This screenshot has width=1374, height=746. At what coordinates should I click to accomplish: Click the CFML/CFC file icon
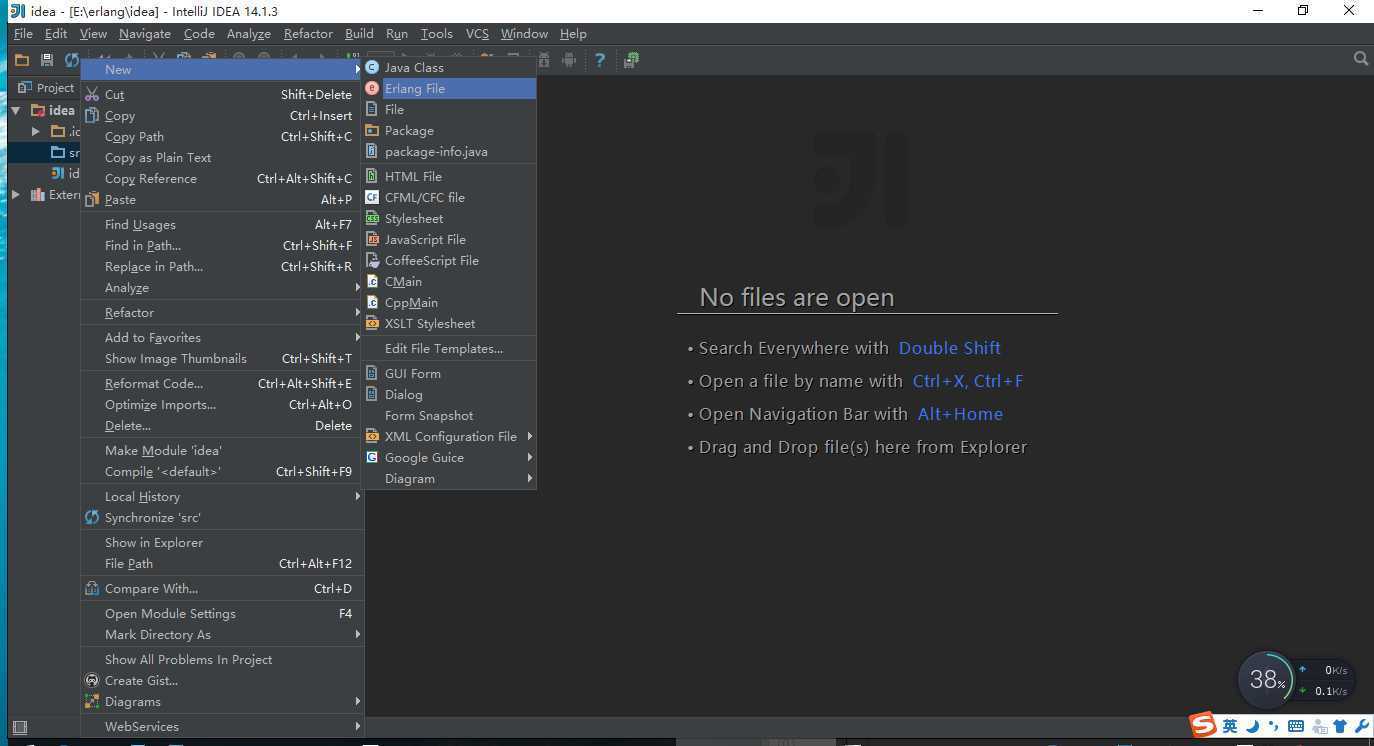372,197
